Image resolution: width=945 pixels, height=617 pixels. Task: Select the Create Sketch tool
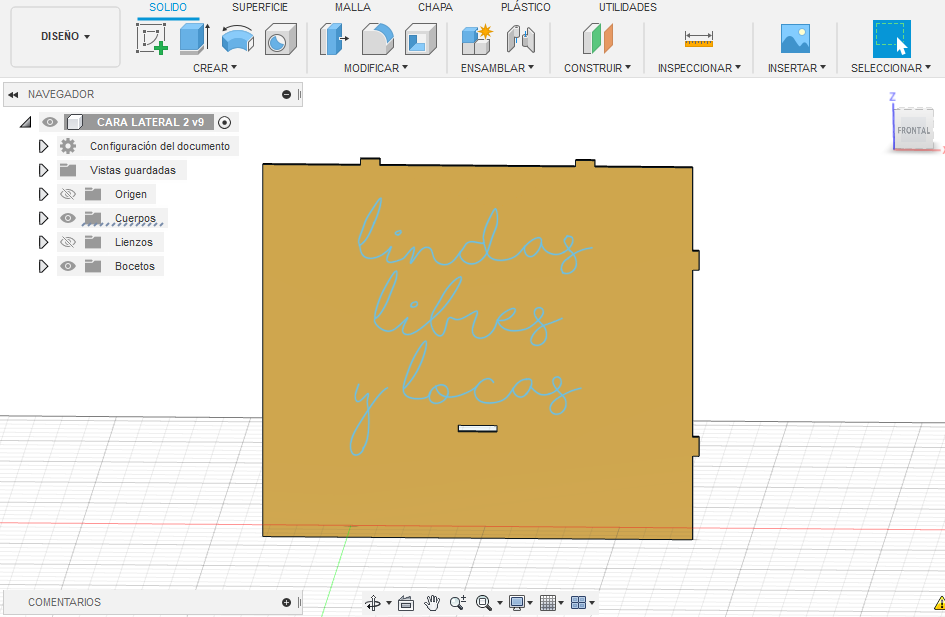tap(151, 39)
